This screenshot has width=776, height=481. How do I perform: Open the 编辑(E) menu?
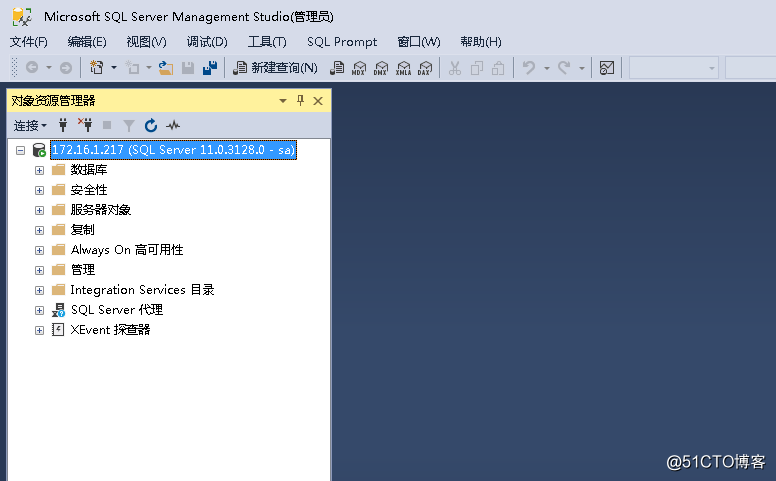click(x=87, y=42)
